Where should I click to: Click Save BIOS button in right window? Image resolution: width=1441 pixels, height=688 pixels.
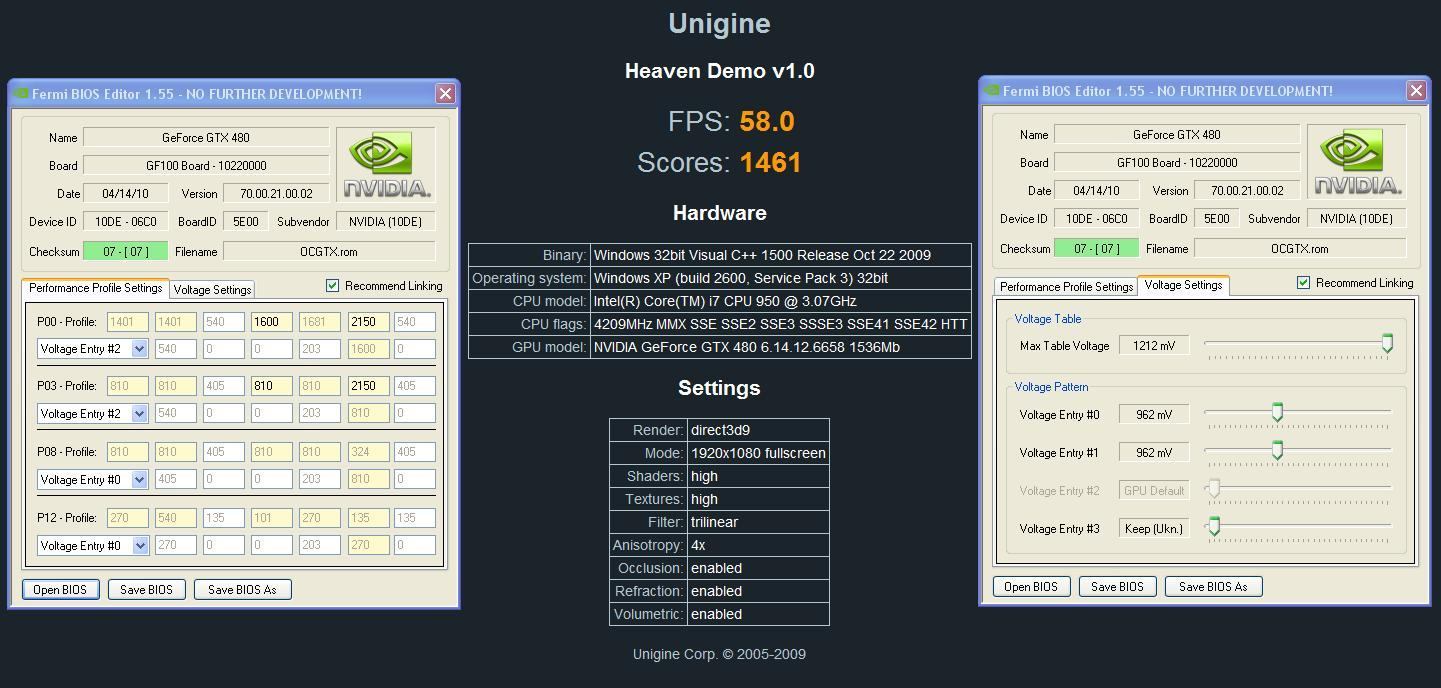tap(1117, 586)
